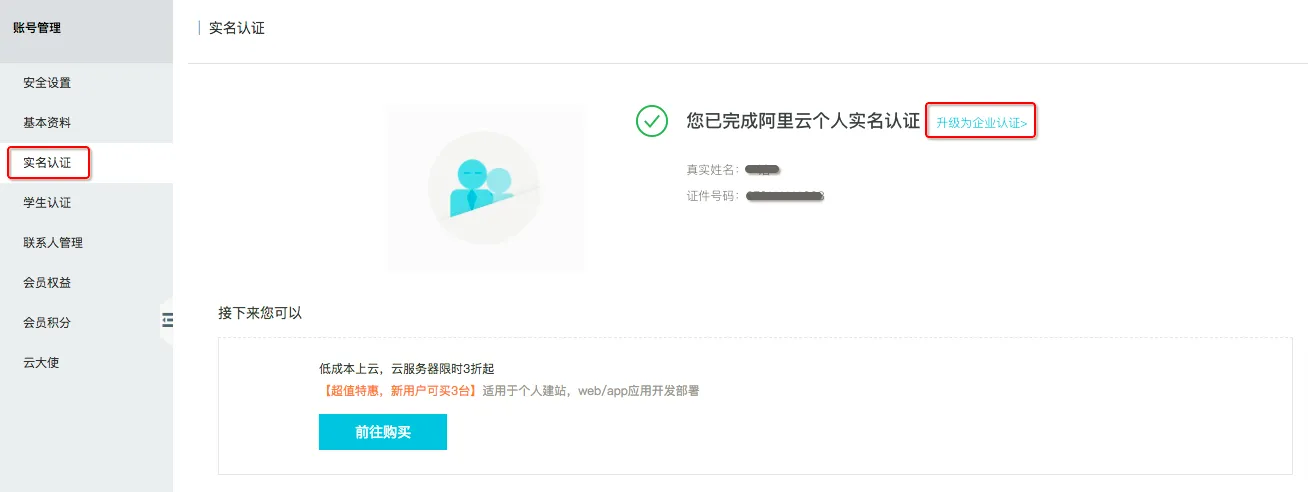Click the 您已完成阿里云个人实名认证 message

(803, 121)
